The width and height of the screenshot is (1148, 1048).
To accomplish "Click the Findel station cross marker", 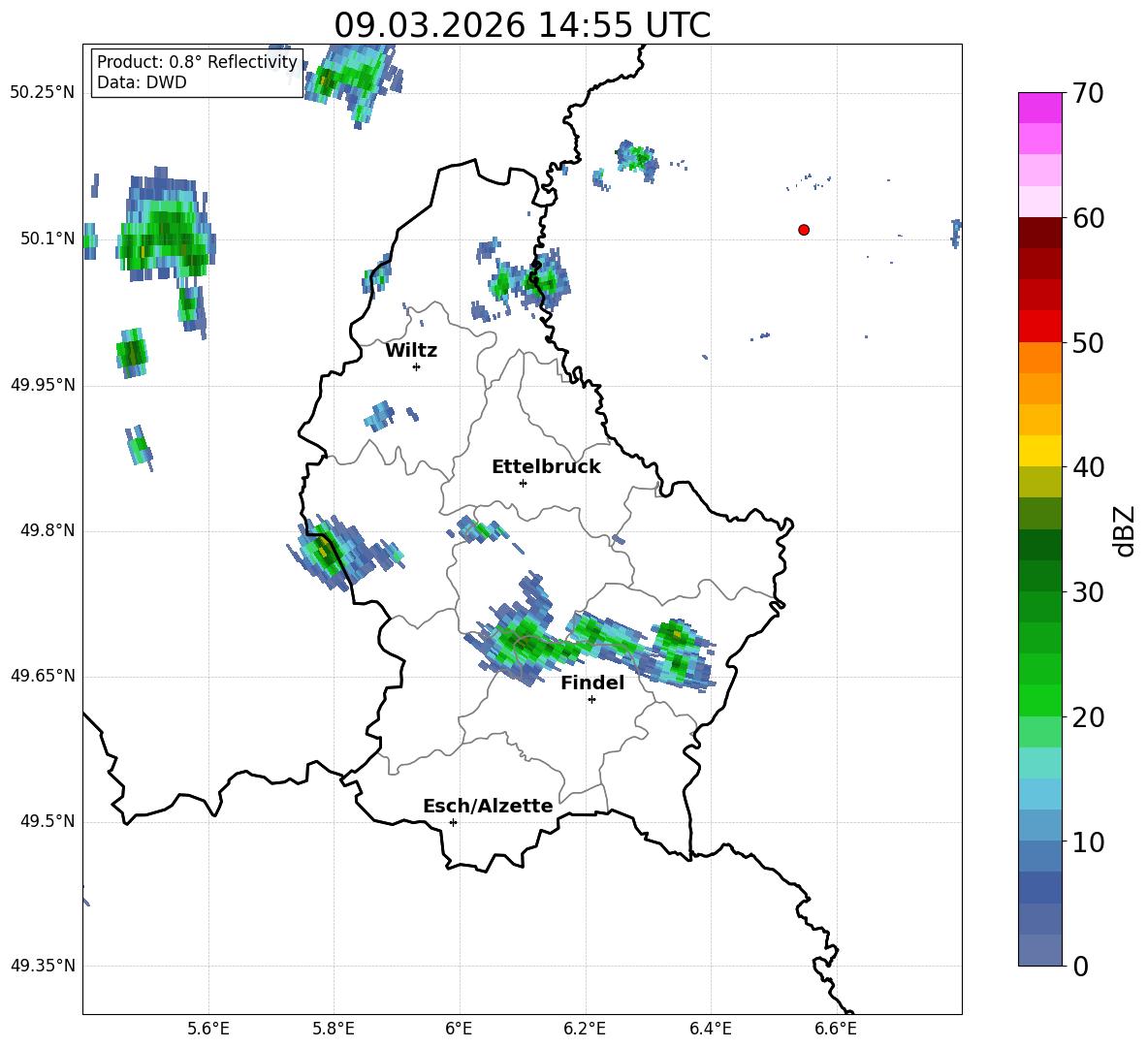I will (591, 700).
